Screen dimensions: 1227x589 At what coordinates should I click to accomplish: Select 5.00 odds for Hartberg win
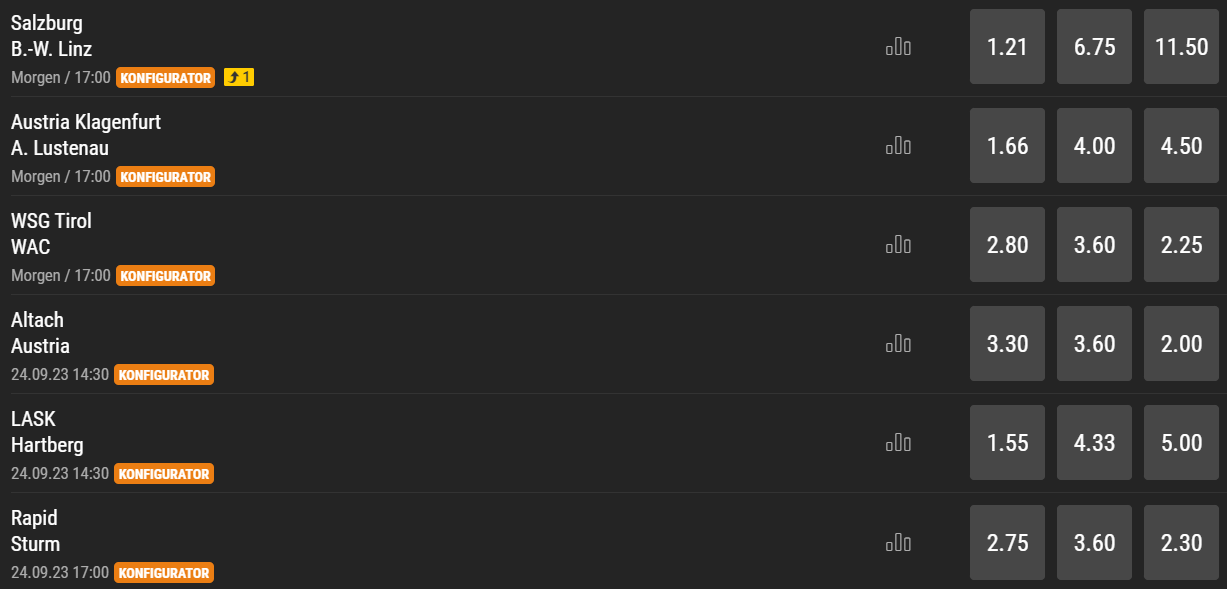1182,443
